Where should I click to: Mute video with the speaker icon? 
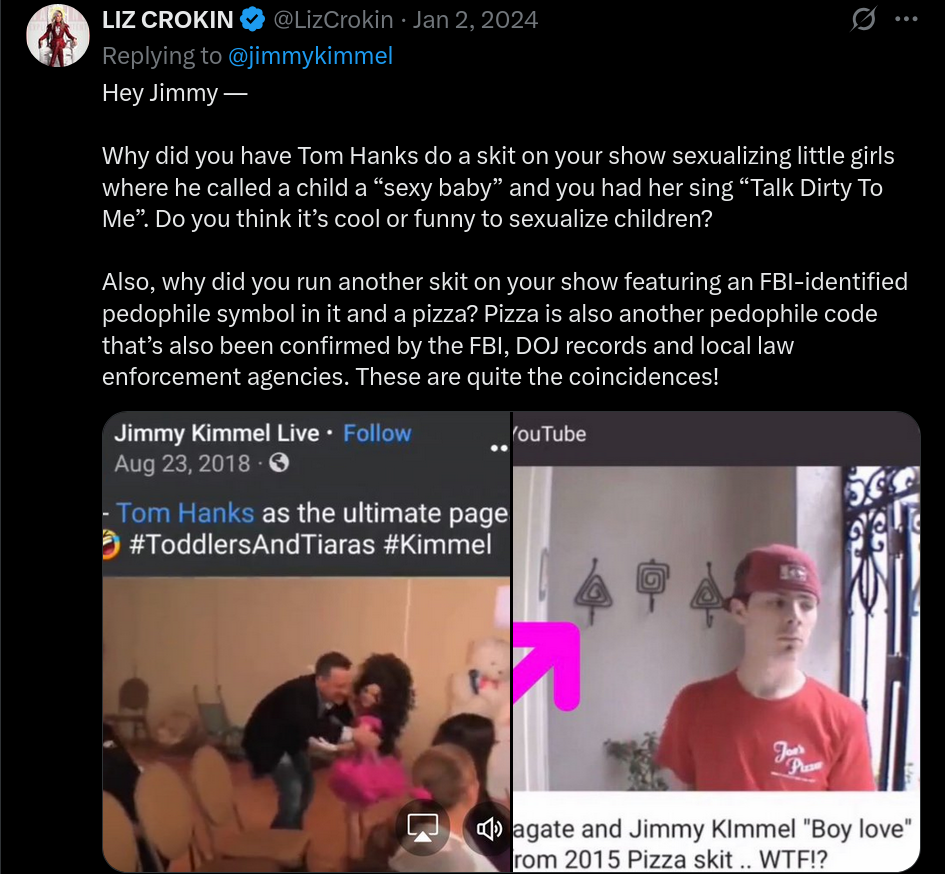[489, 829]
